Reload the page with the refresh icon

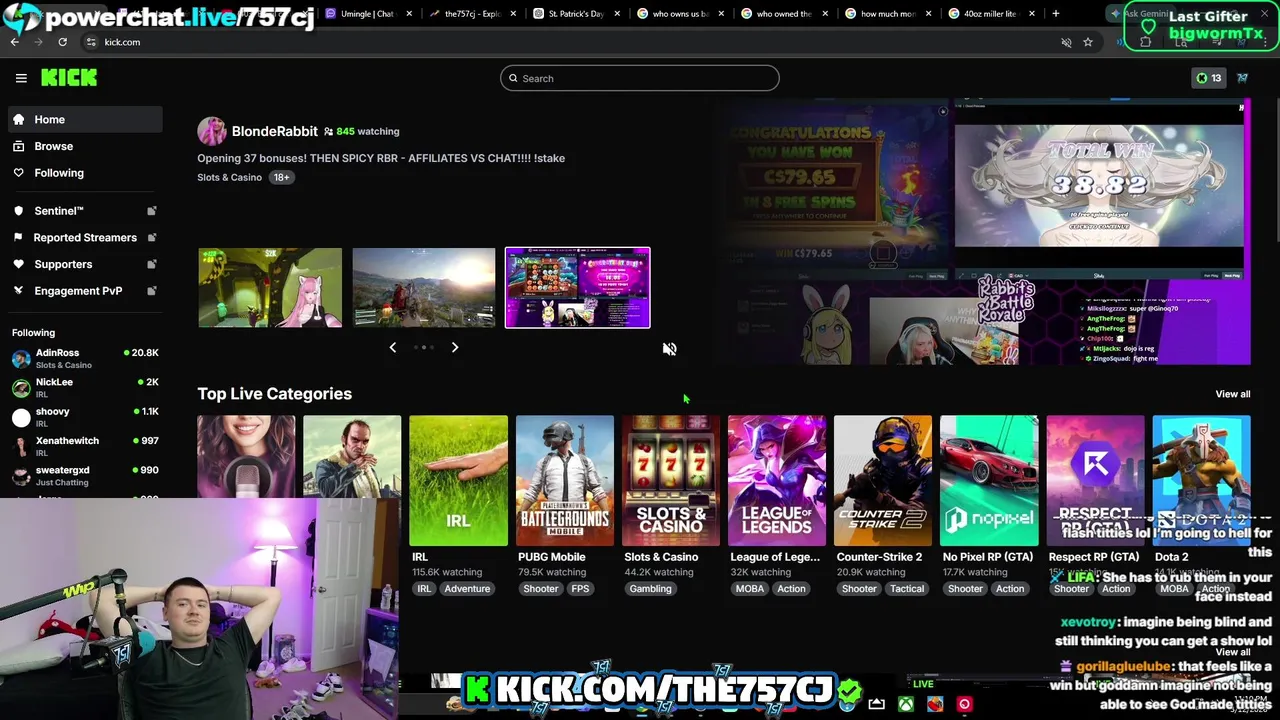[x=62, y=42]
